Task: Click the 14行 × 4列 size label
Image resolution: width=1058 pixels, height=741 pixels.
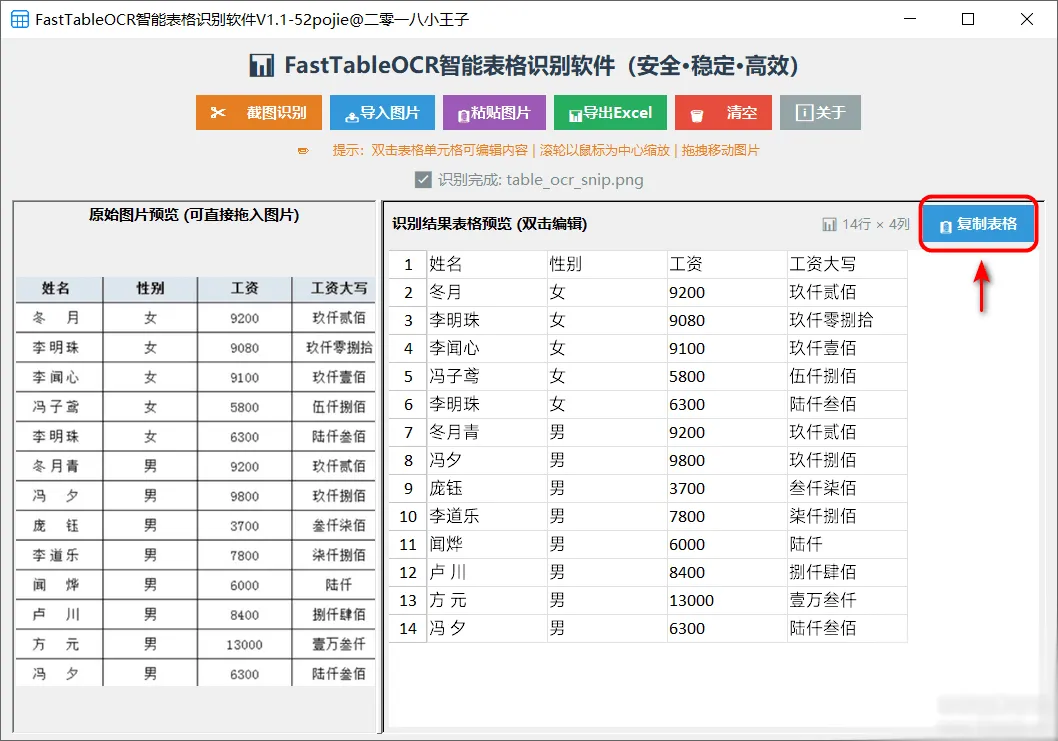Action: (876, 224)
